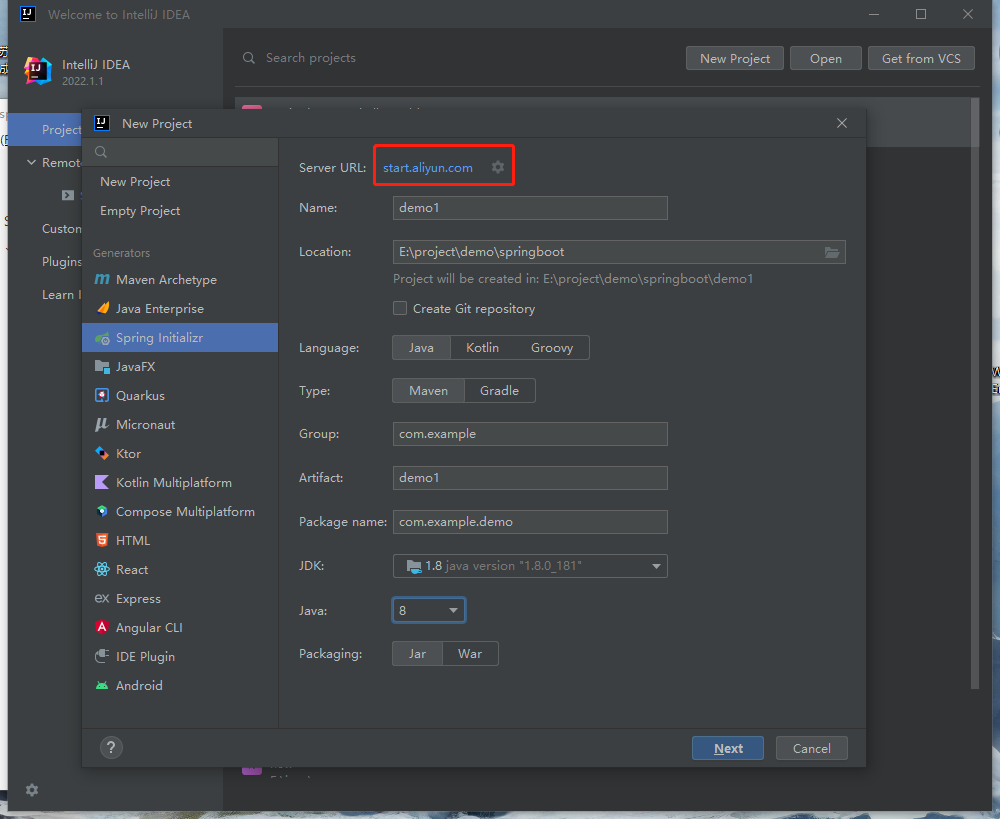Select the Spring Initializr generator

pyautogui.click(x=180, y=337)
